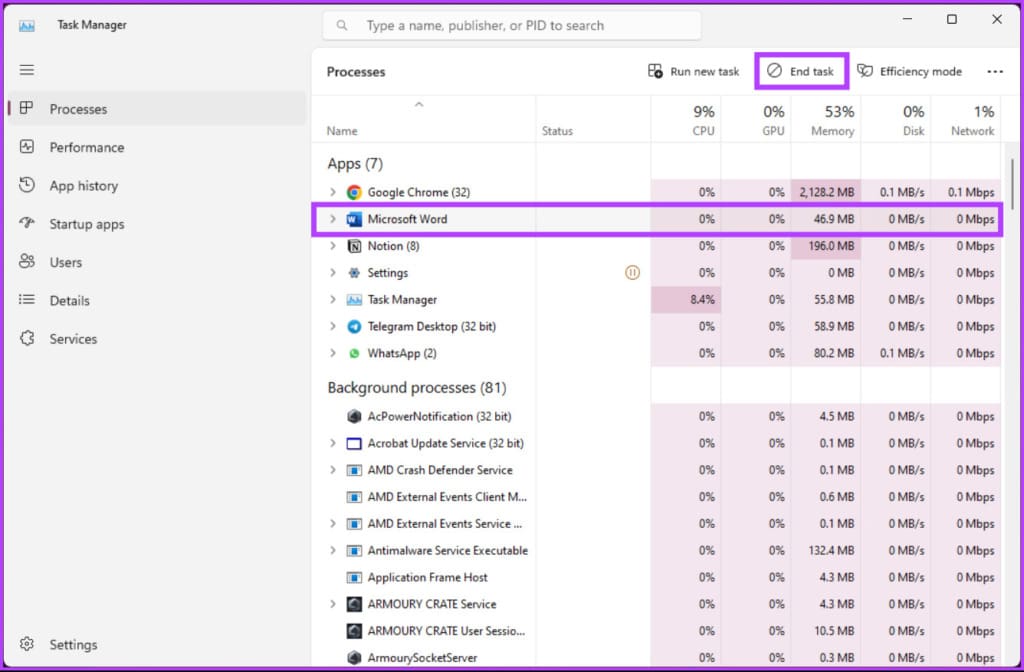Sort by the Status column header
Image resolution: width=1024 pixels, height=672 pixels.
(593, 120)
